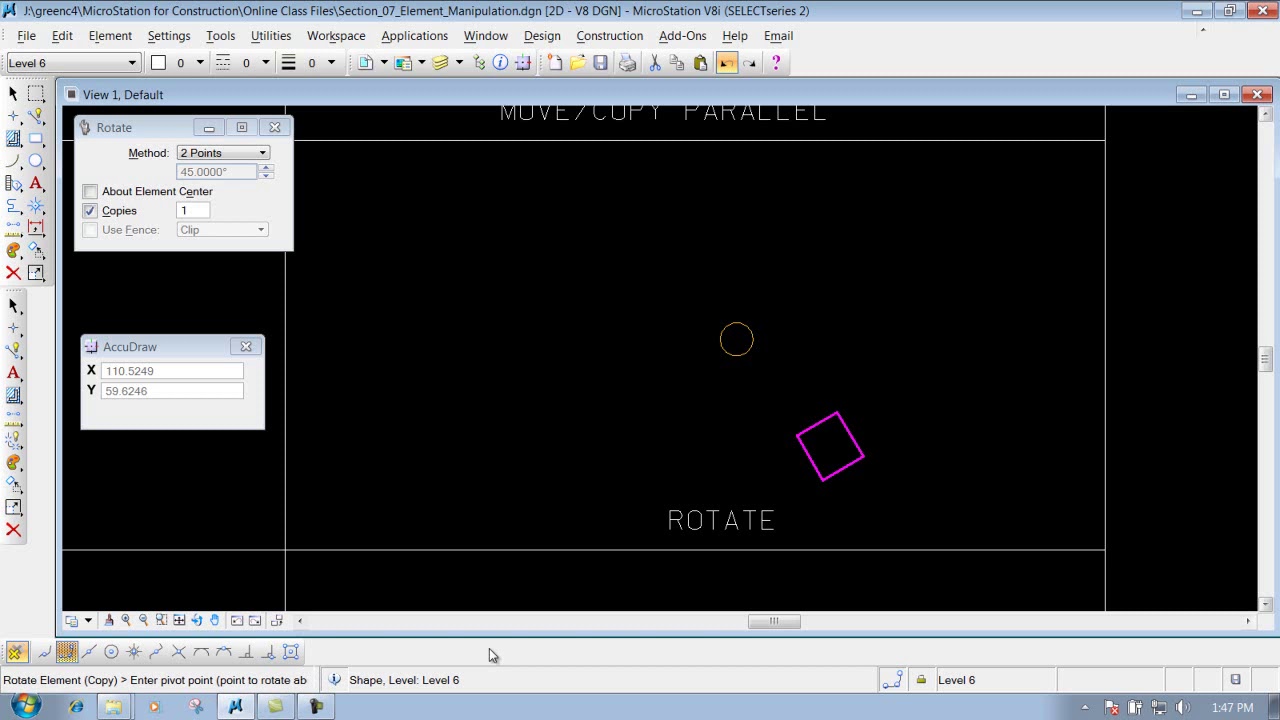Toggle the AccuSnap button in the snaps bar
The image size is (1280, 720).
(x=16, y=652)
